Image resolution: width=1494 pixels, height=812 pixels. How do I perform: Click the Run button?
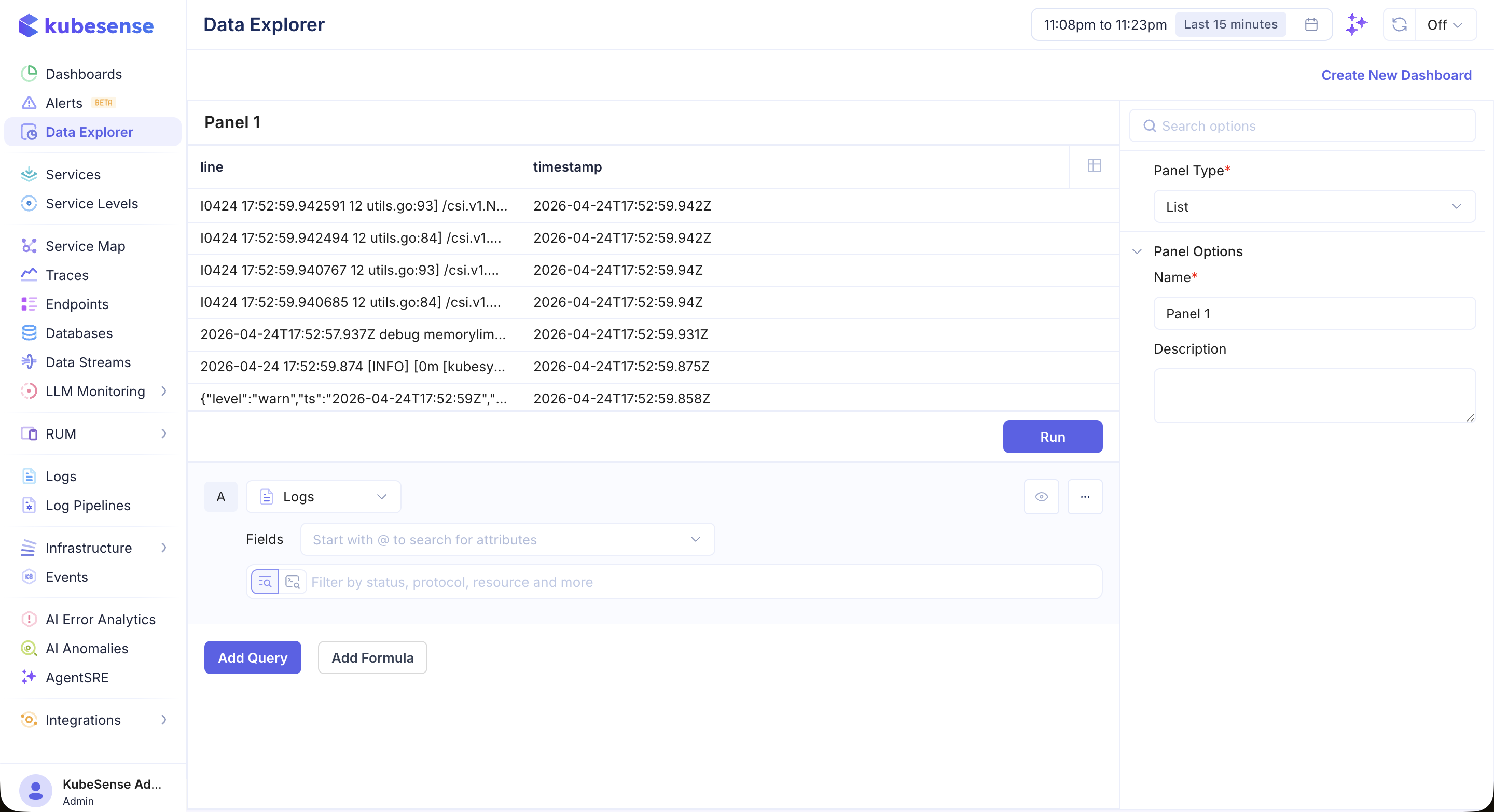click(x=1052, y=437)
